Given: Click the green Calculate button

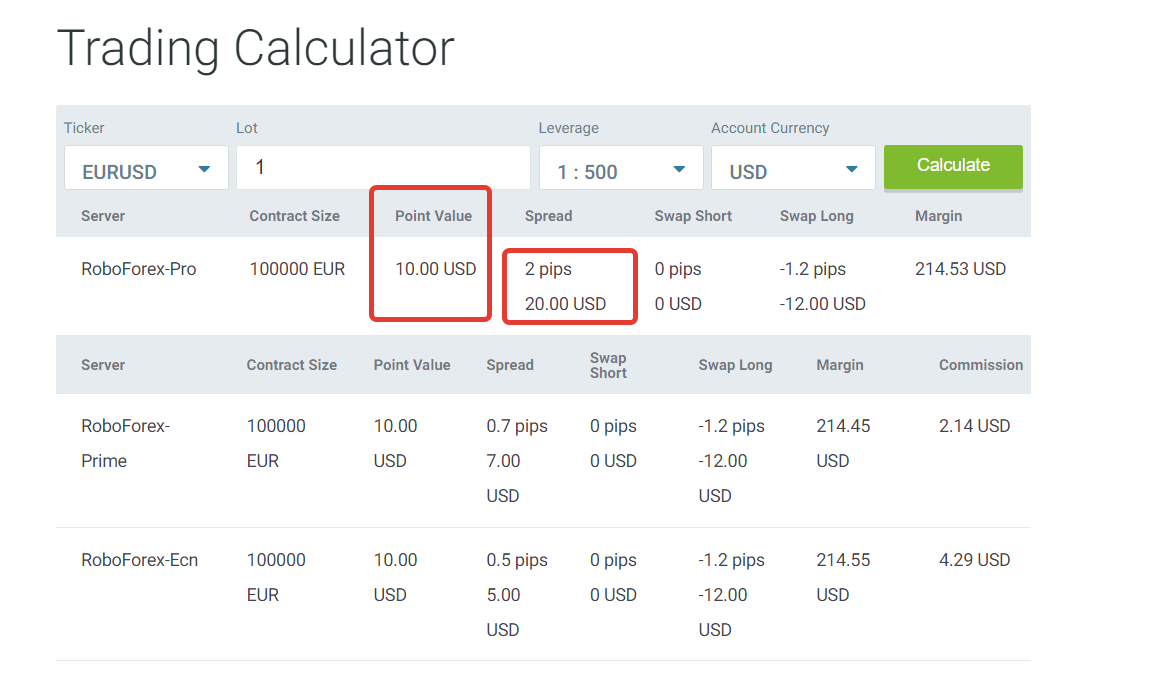Looking at the screenshot, I should click(953, 167).
